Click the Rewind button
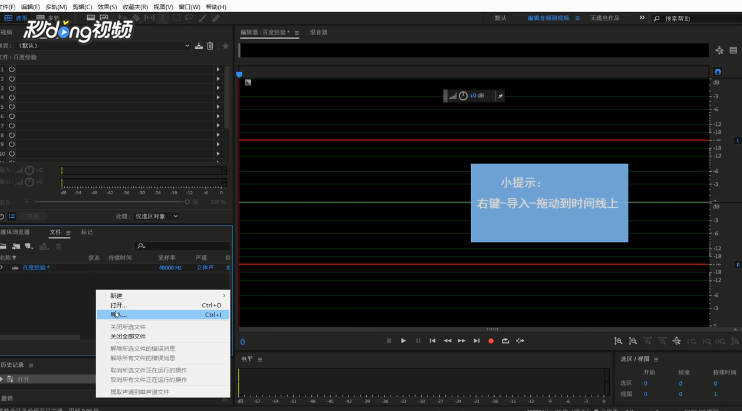 coord(447,341)
